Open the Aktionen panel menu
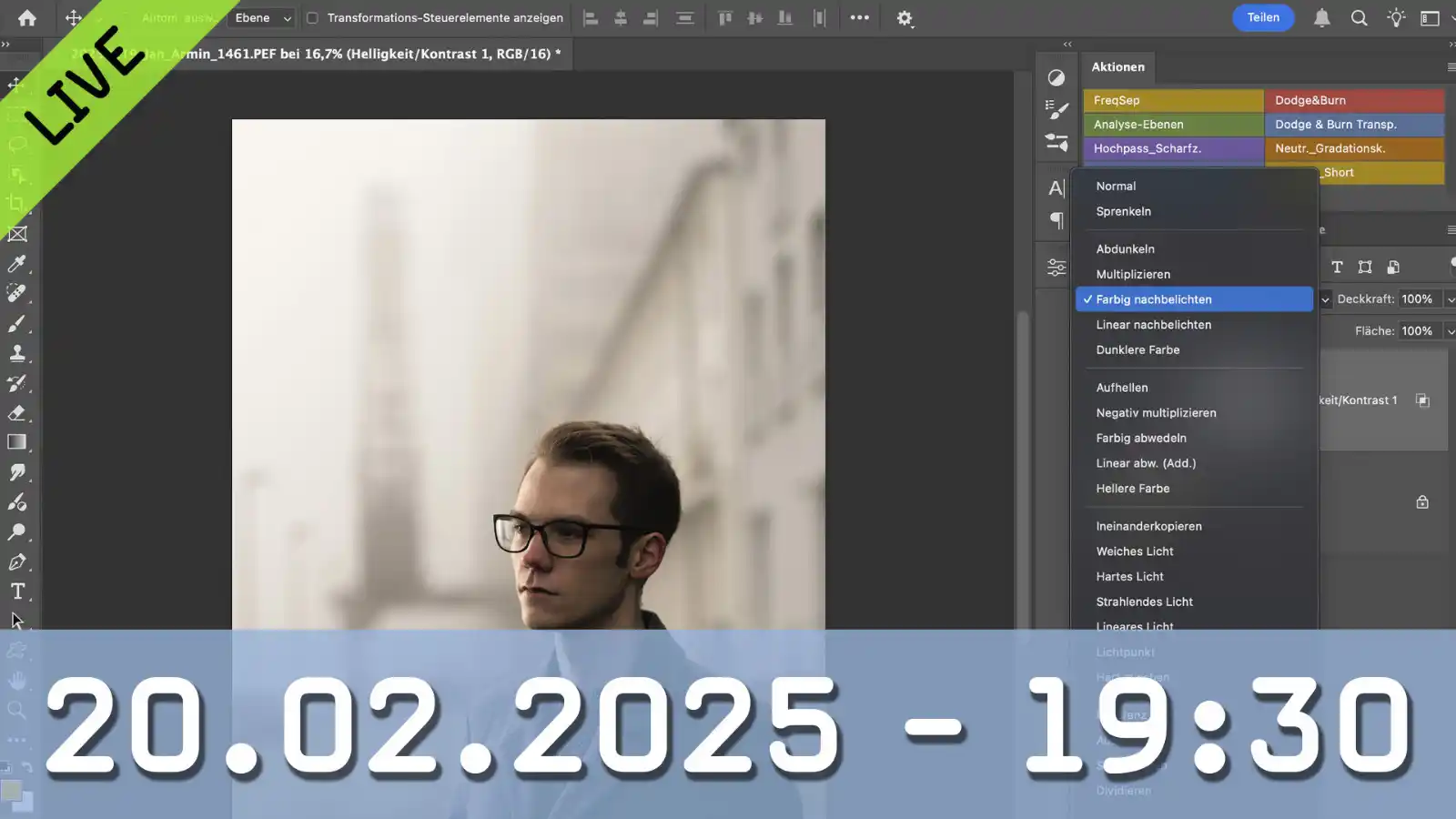 1451,66
